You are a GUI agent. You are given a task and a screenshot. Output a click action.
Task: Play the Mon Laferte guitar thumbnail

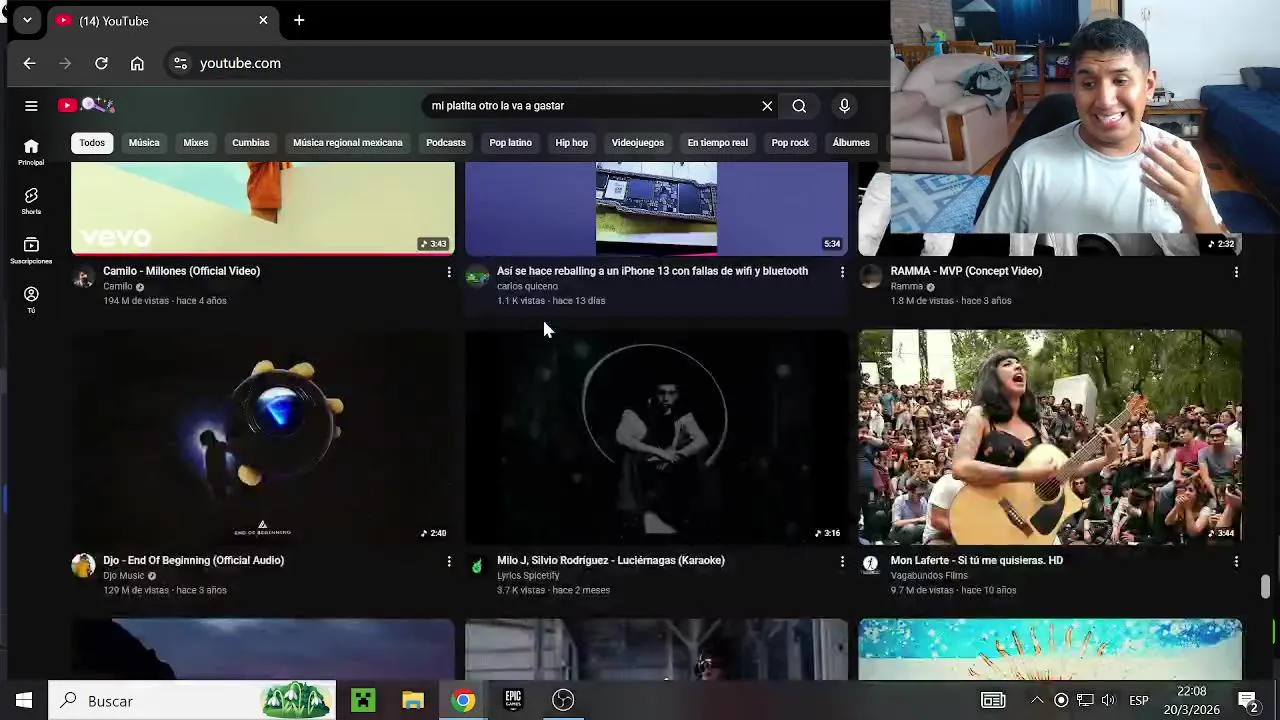click(1050, 437)
